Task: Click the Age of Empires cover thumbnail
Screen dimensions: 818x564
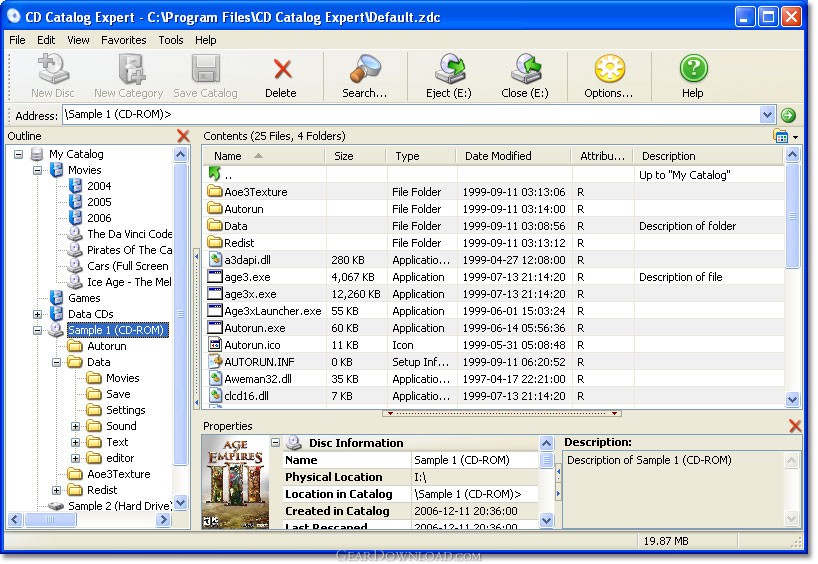Action: pyautogui.click(x=235, y=483)
